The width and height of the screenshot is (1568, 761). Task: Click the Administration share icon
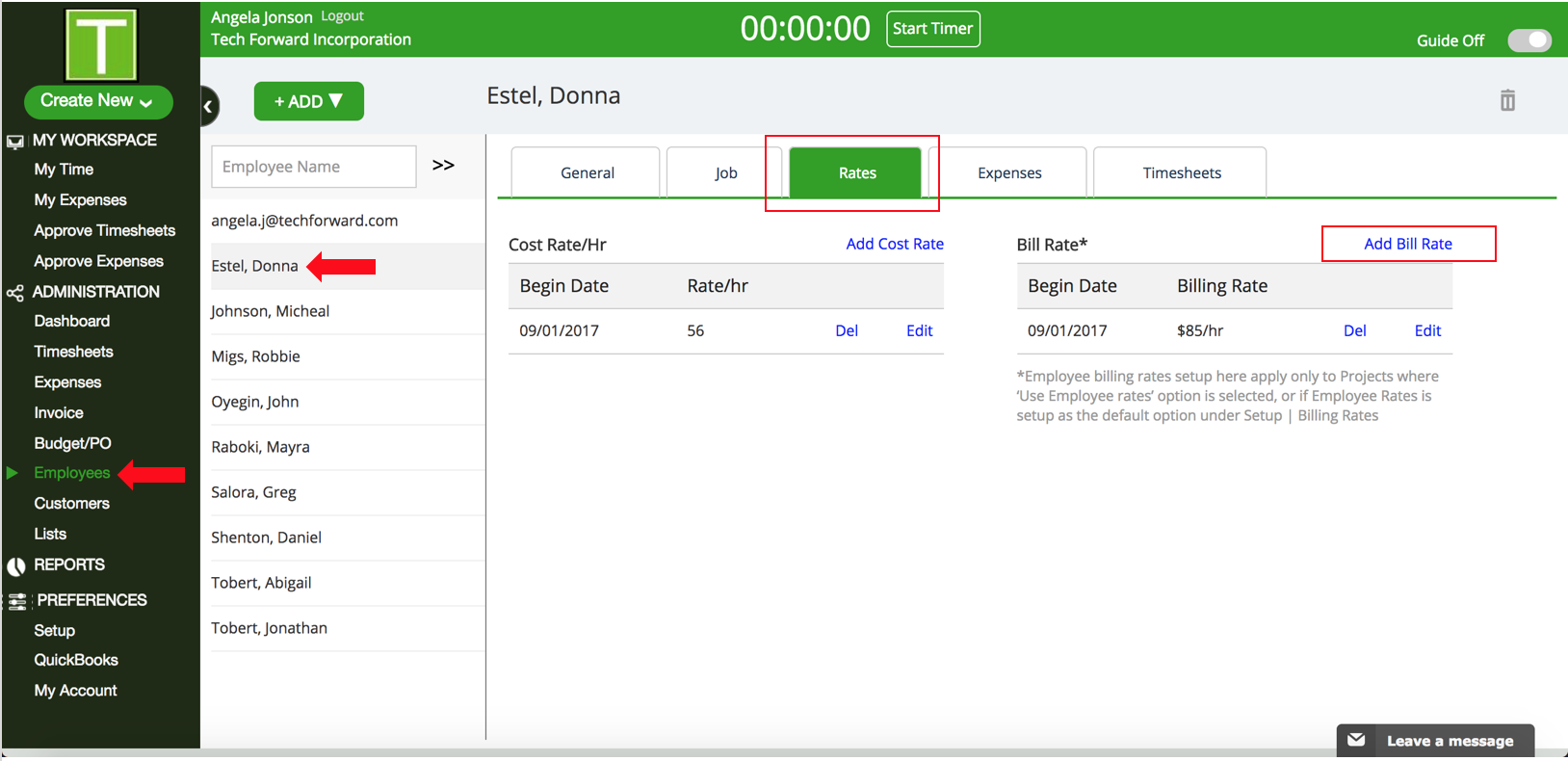[15, 293]
